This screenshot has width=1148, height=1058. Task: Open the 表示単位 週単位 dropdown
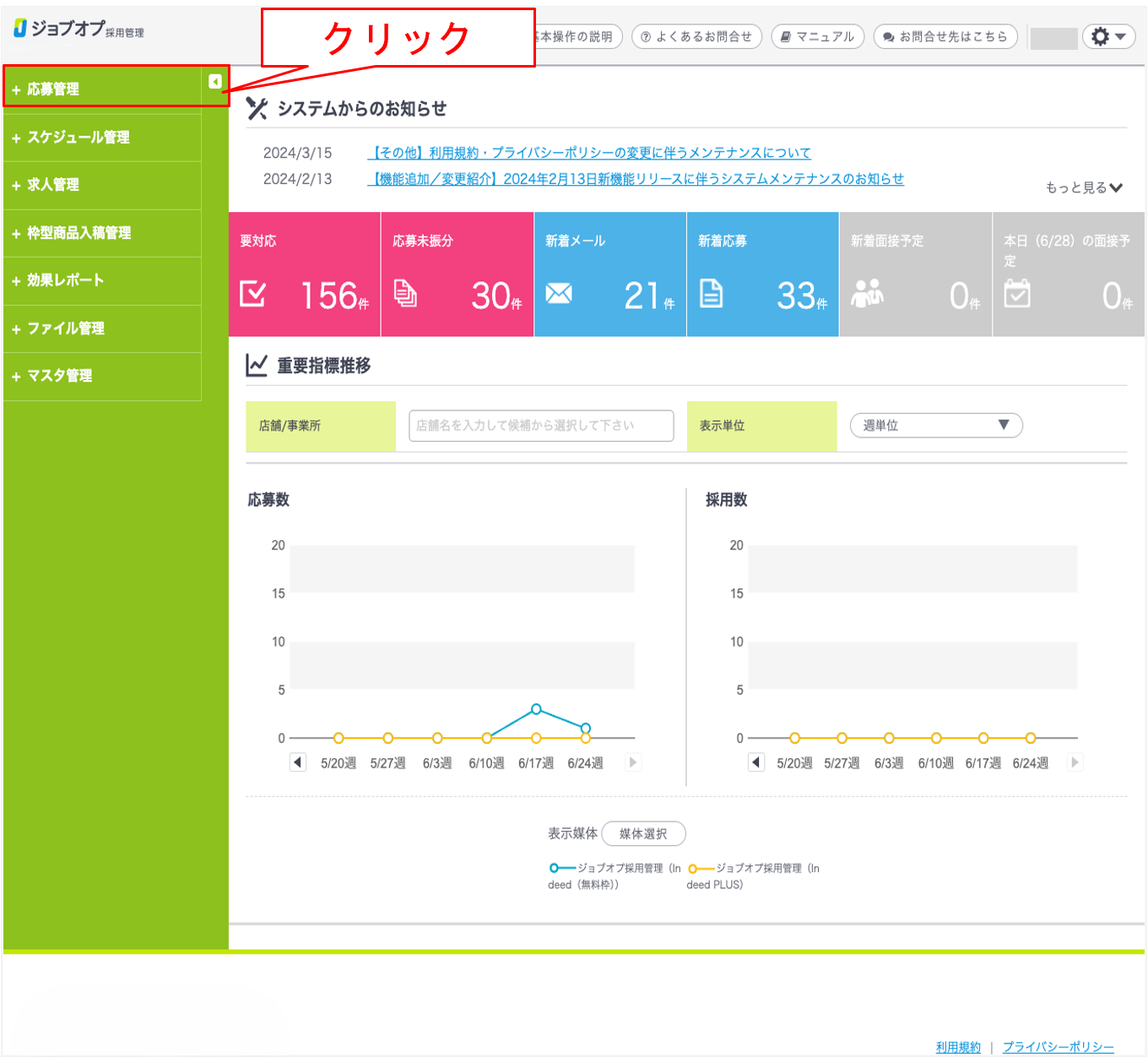click(x=934, y=426)
